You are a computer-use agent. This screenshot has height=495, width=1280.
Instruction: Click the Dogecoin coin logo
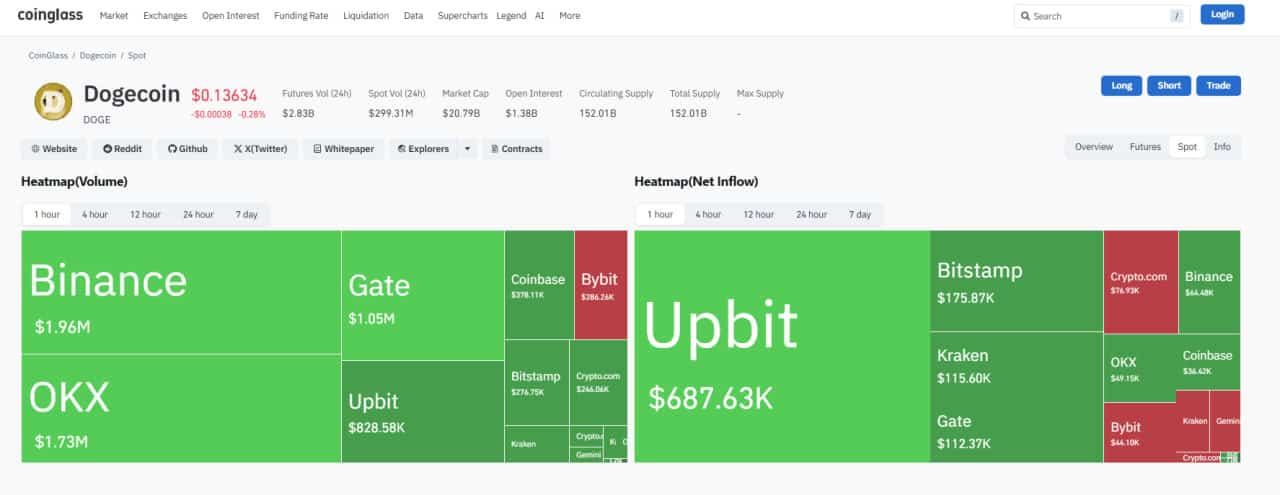tap(53, 101)
